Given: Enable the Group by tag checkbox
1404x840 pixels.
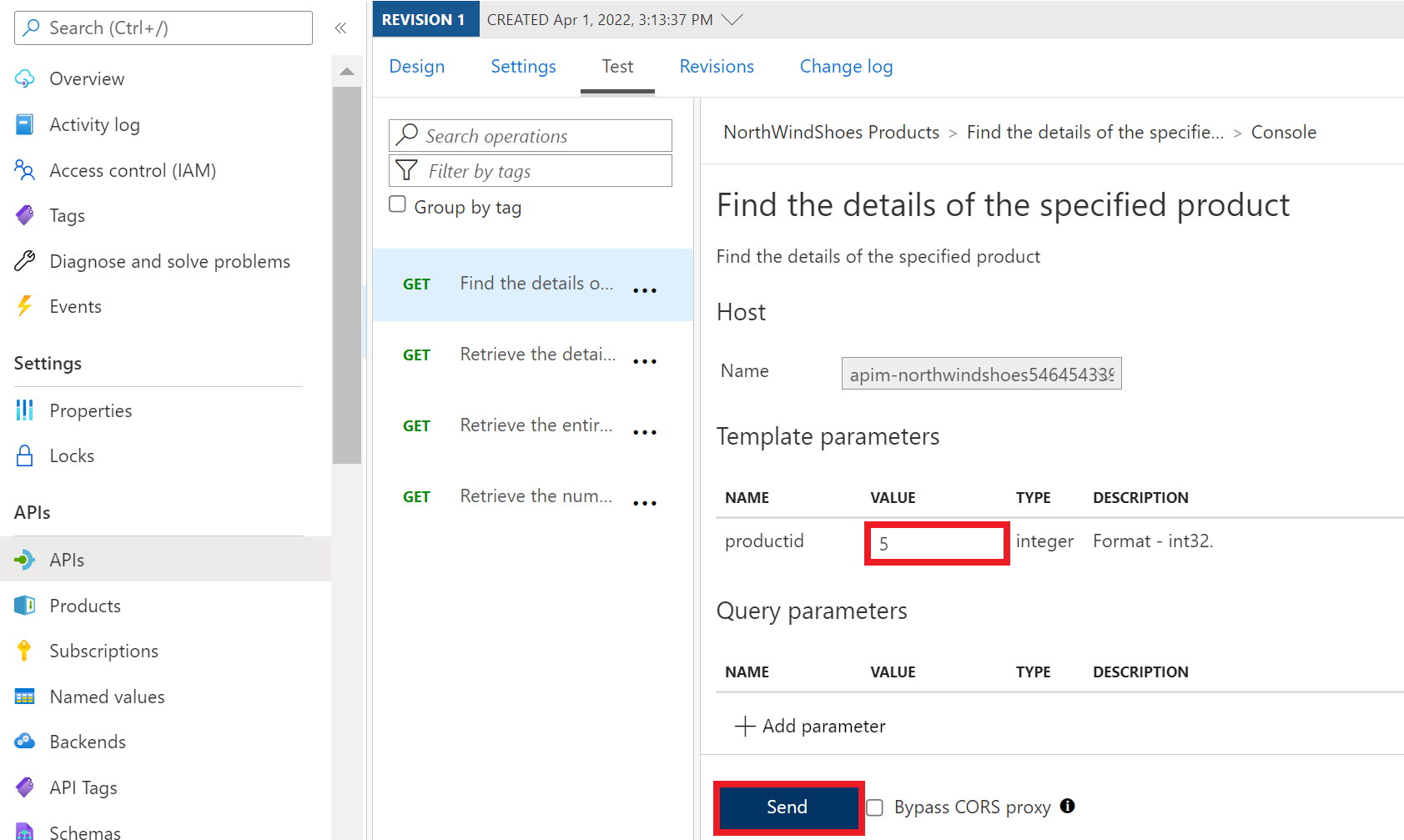Looking at the screenshot, I should click(x=398, y=204).
